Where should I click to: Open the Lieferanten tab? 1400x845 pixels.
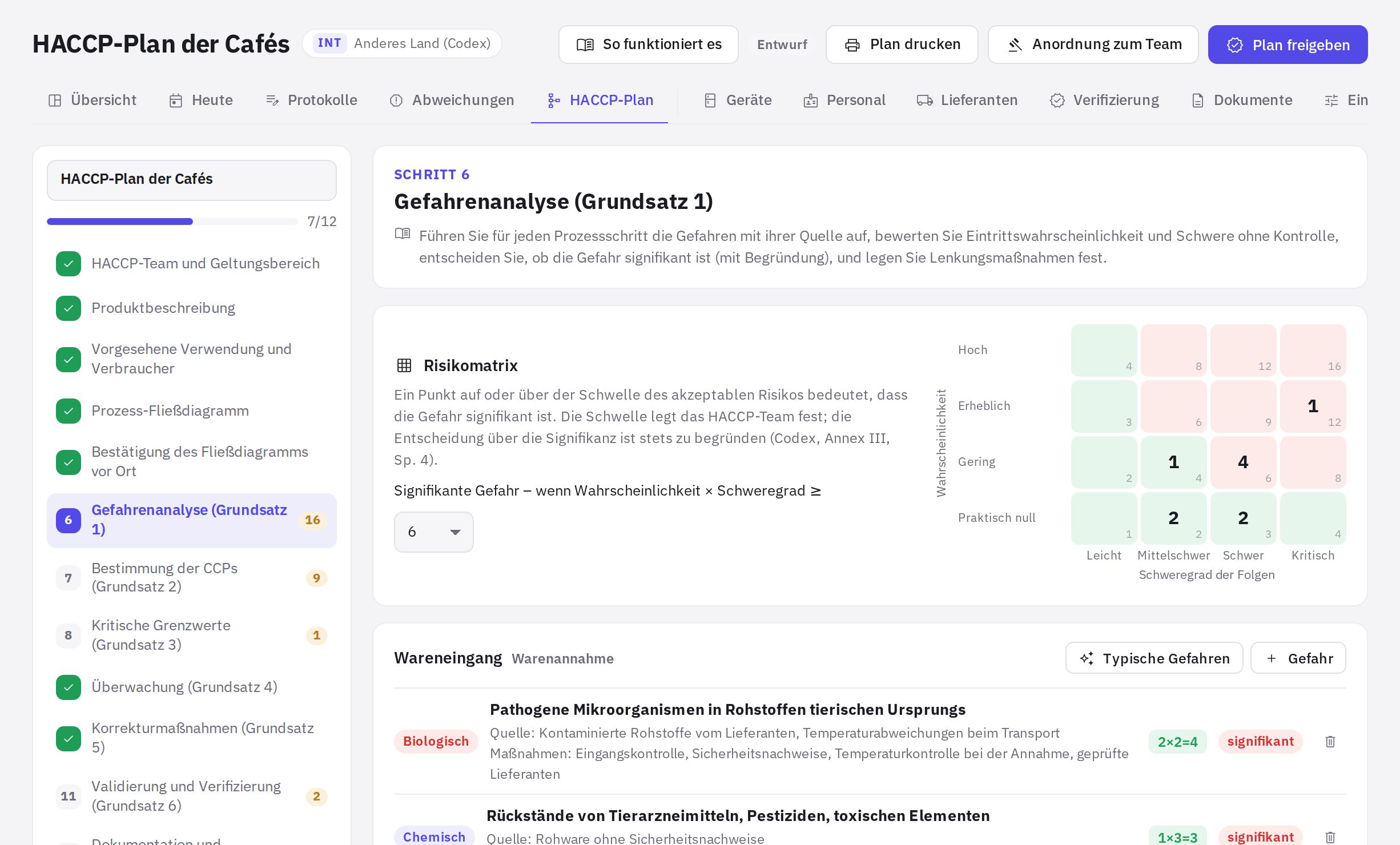pyautogui.click(x=967, y=100)
